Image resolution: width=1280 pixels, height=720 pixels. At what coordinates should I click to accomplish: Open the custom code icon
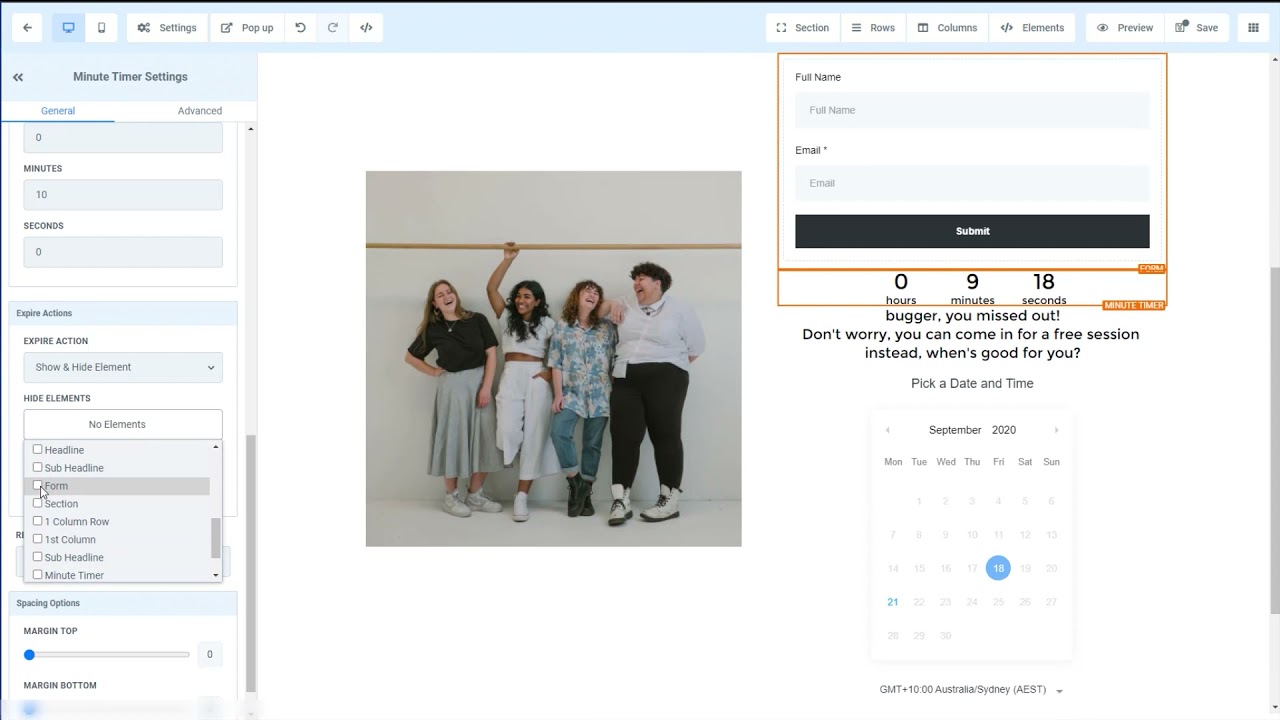pos(366,28)
